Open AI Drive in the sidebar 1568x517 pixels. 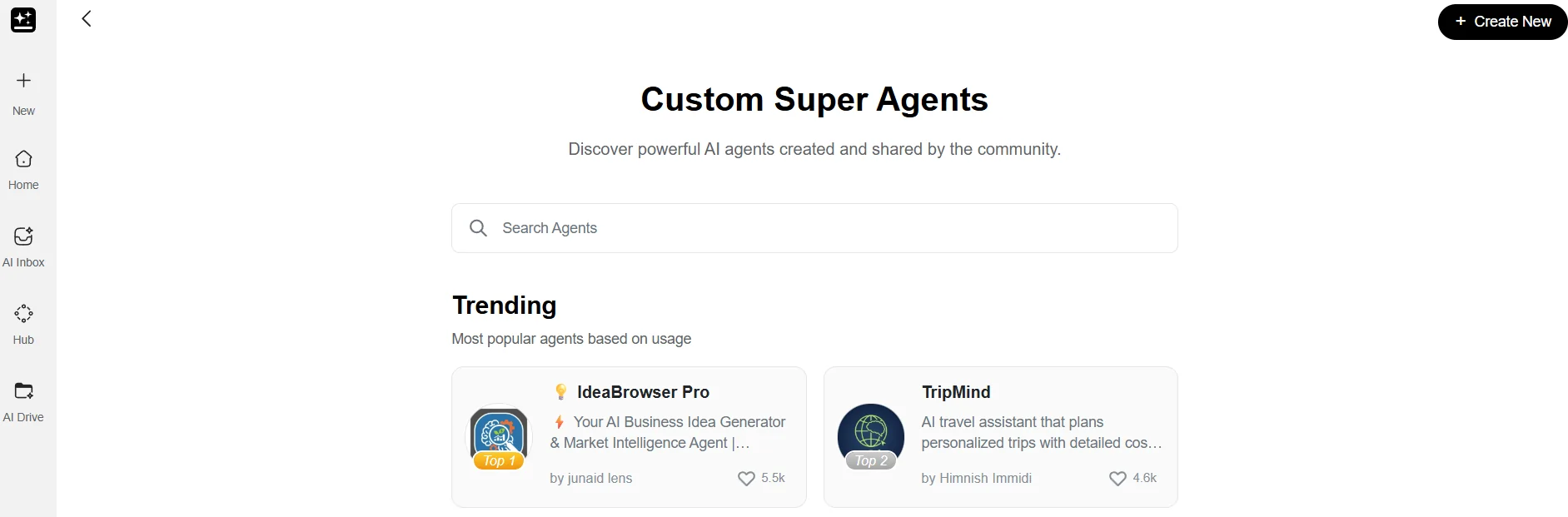[22, 401]
